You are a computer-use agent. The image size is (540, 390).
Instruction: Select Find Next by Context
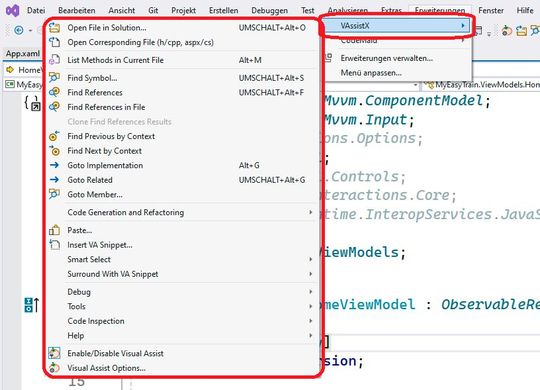181,151
